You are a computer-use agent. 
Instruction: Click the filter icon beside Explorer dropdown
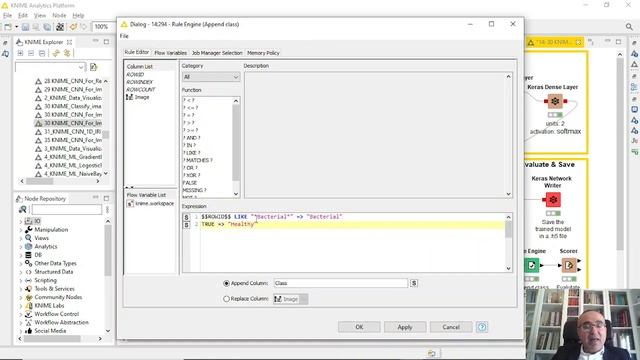click(93, 67)
